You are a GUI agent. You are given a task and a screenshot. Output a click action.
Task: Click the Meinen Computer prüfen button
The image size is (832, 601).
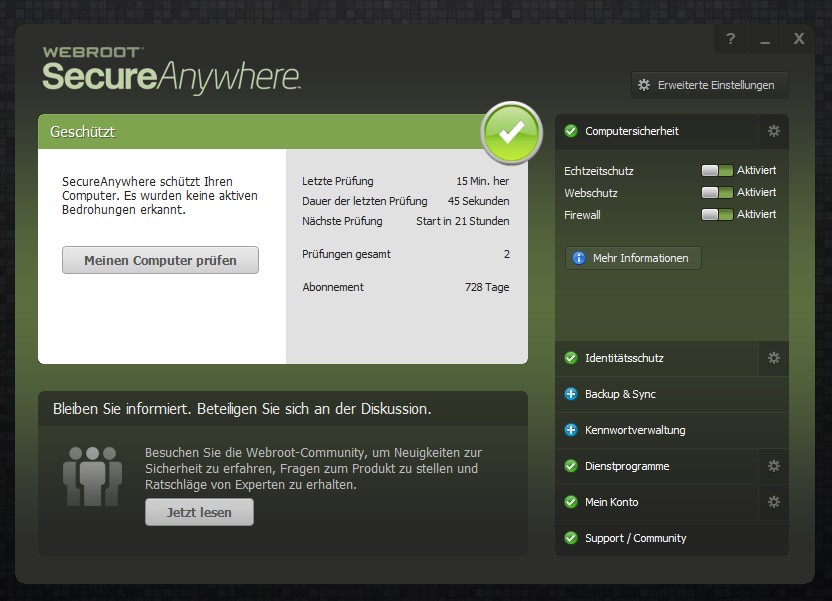click(x=160, y=260)
